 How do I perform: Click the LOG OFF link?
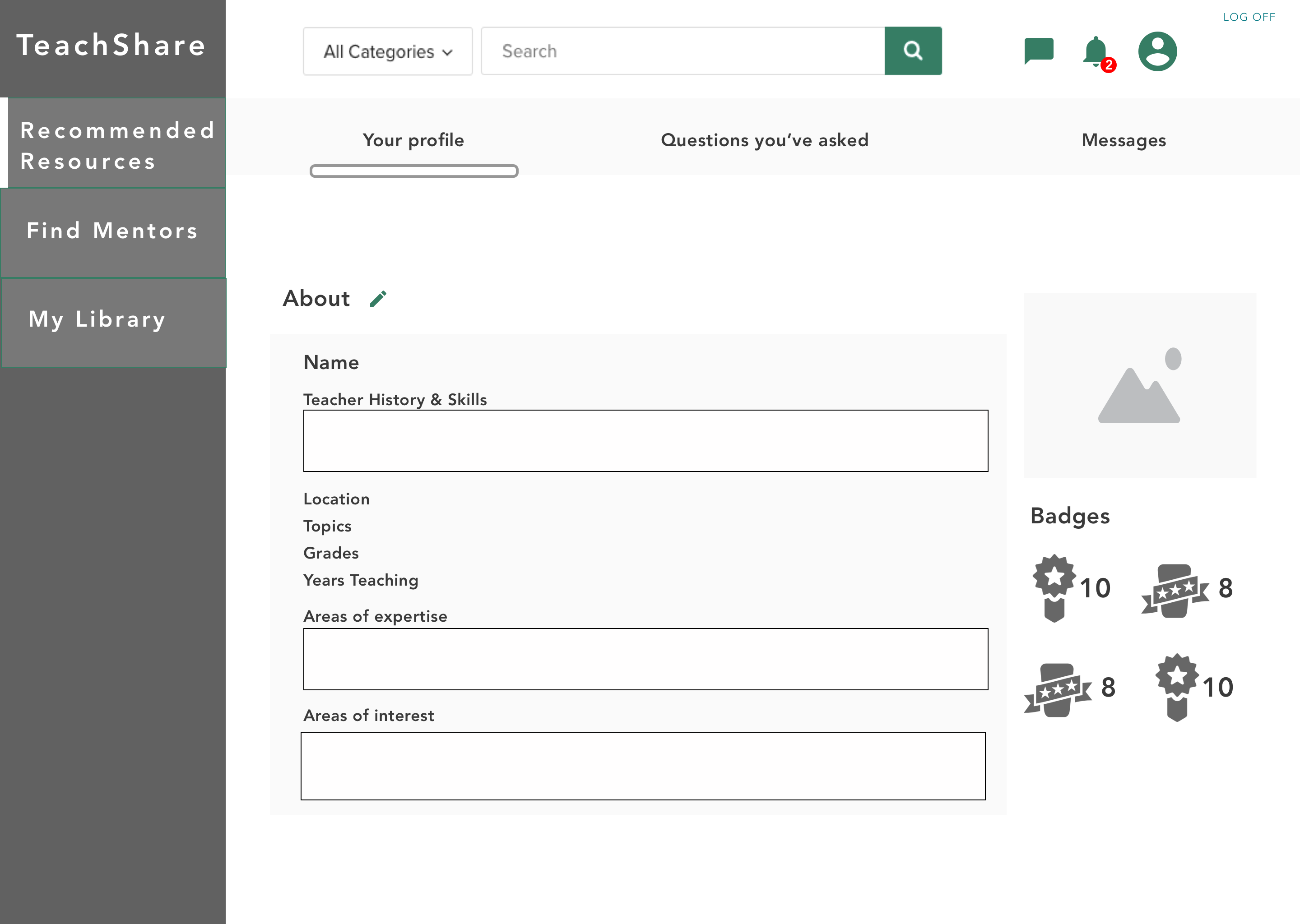pos(1249,17)
